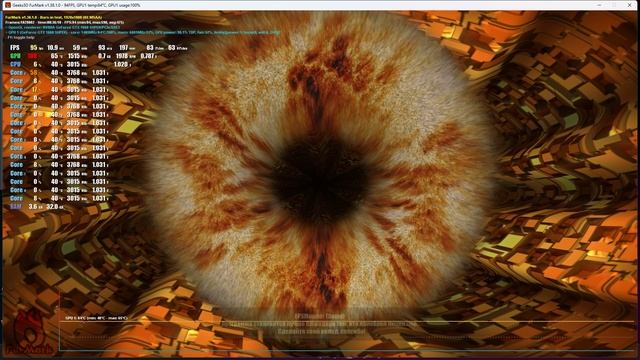The image size is (640, 360).
Task: Maximize the FurMark window
Action: pos(614,5)
